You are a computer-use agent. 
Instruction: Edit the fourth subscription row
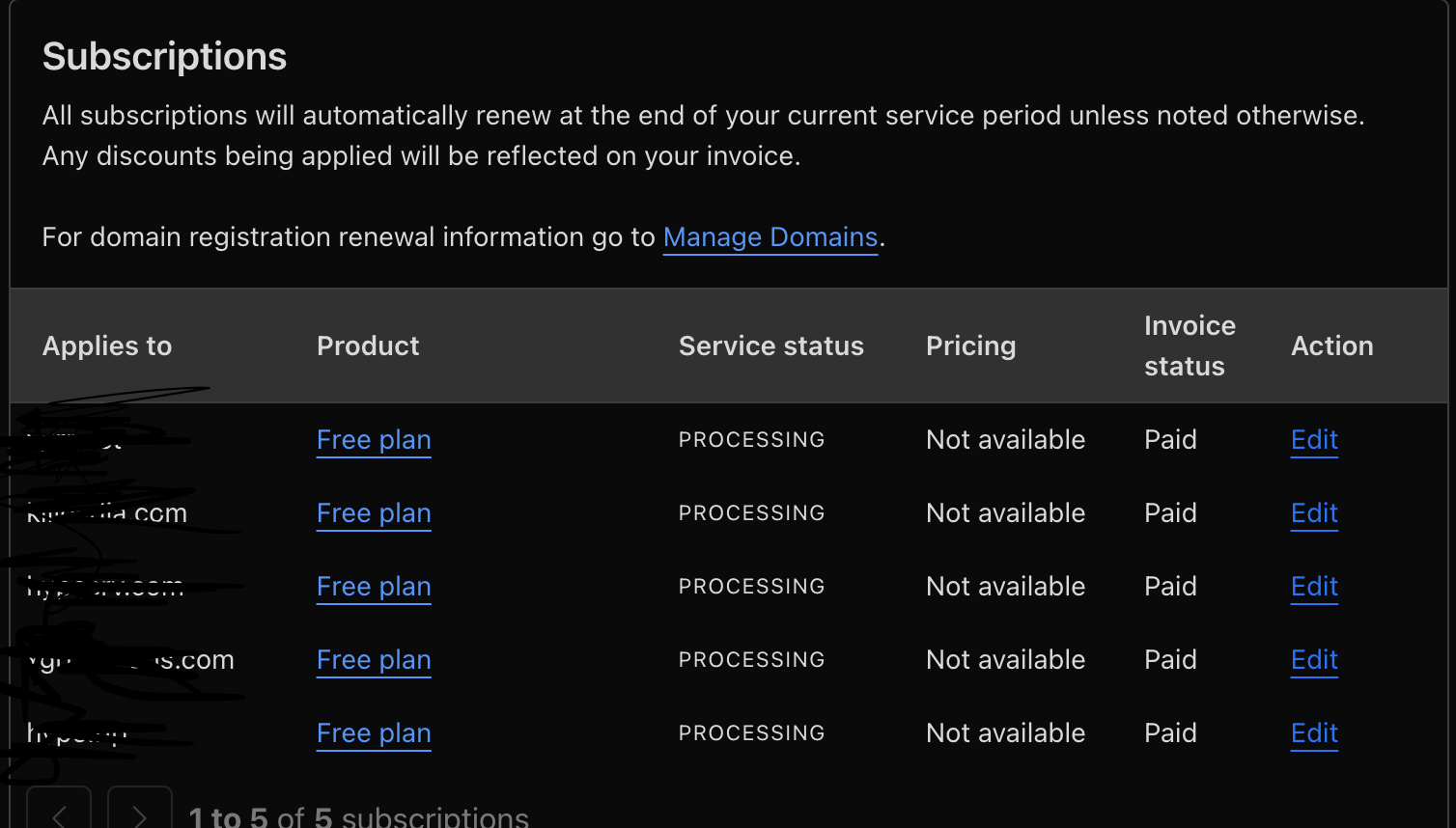pyautogui.click(x=1314, y=660)
